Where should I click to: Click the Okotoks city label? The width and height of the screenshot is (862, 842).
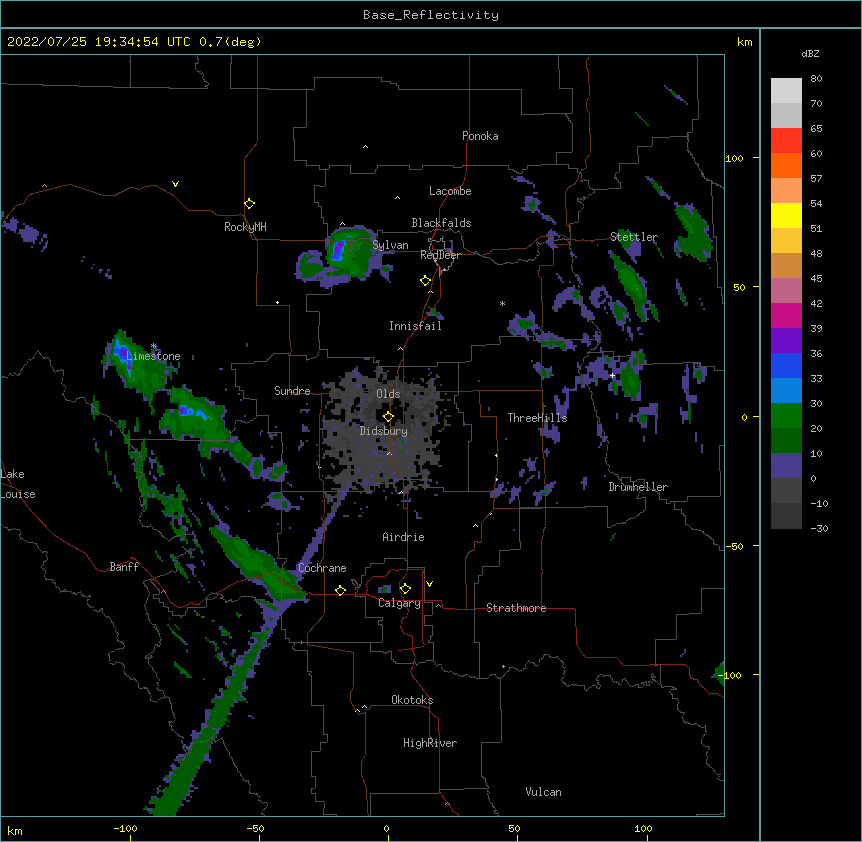[x=412, y=700]
